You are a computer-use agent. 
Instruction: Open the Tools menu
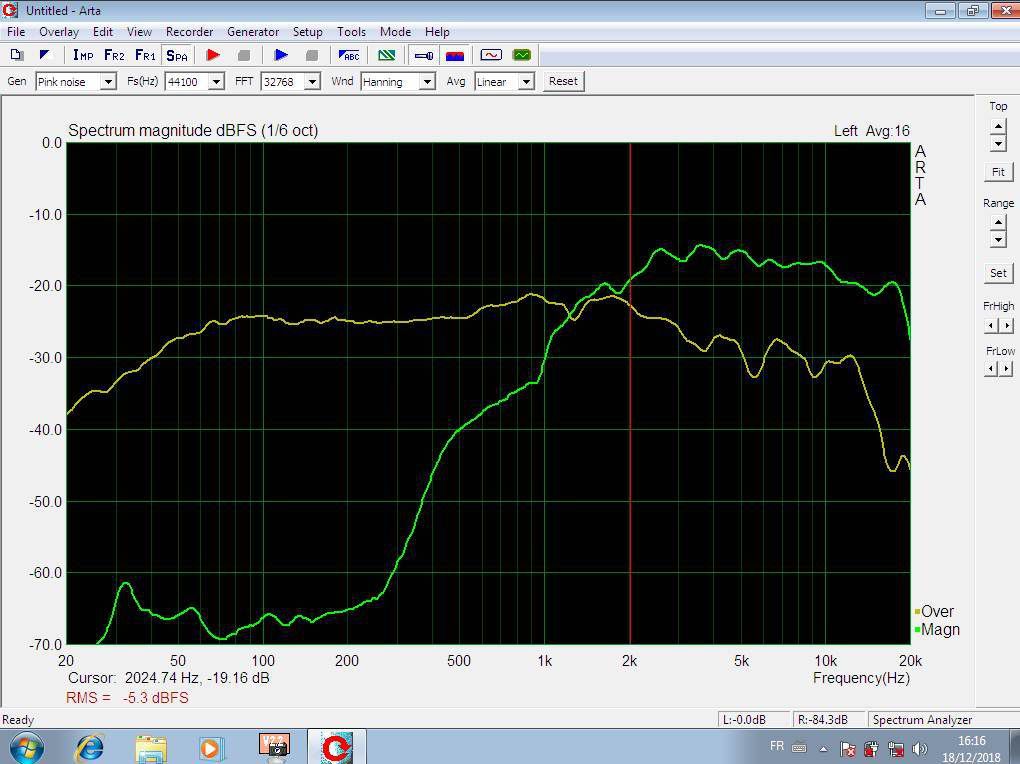point(351,32)
